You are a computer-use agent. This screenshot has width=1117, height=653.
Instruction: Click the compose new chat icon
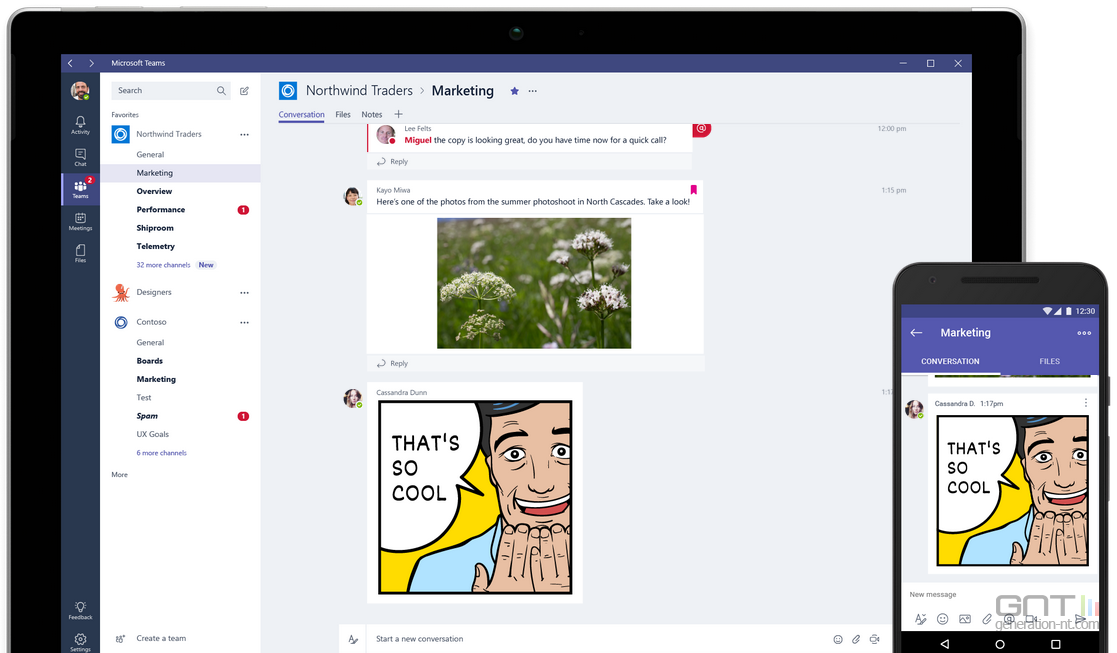pyautogui.click(x=244, y=91)
